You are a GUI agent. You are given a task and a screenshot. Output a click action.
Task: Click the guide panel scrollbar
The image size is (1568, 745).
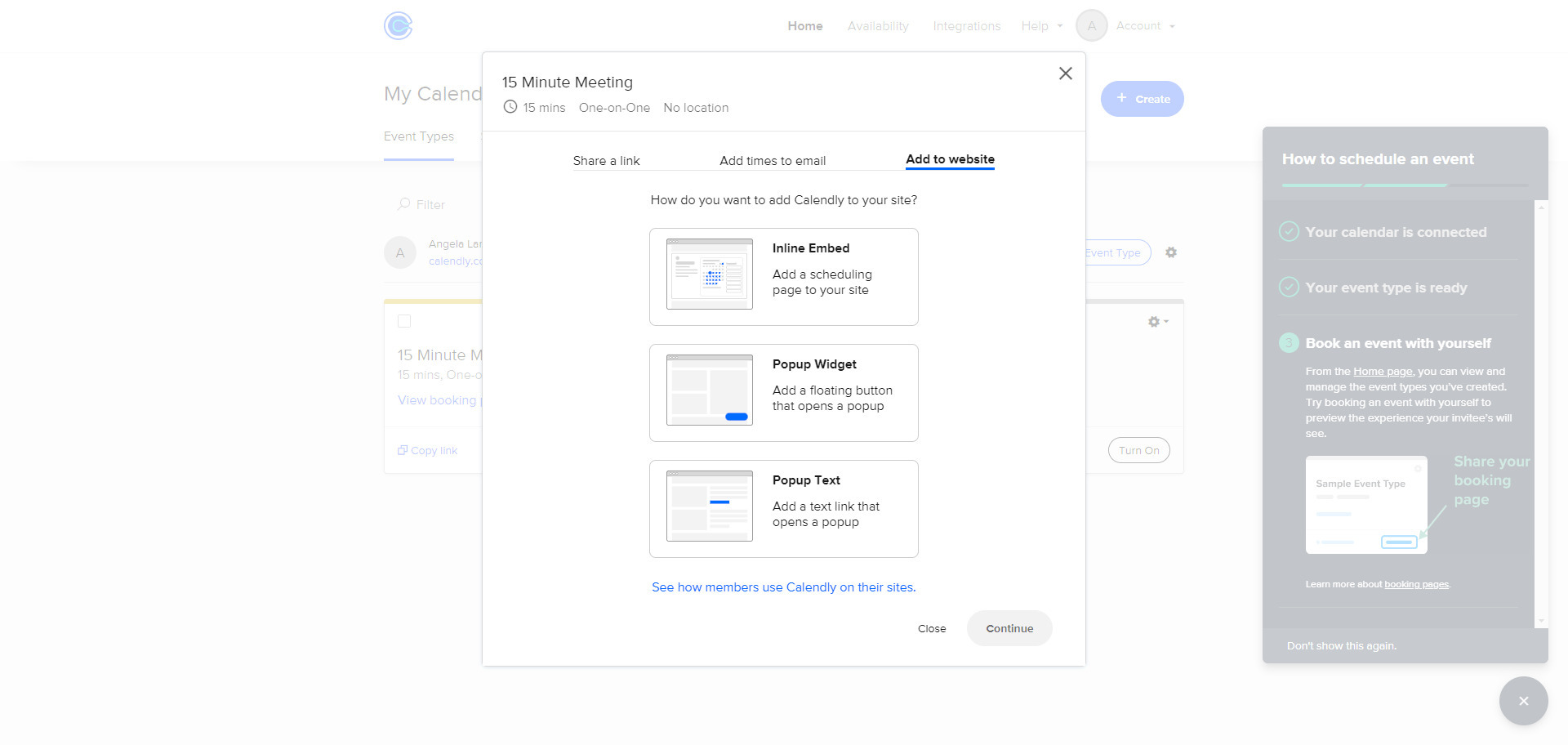point(1541,414)
